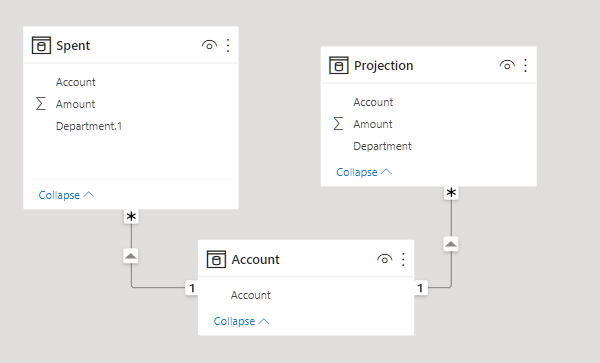Click the Spent table icon
The width and height of the screenshot is (600, 363).
pyautogui.click(x=41, y=46)
